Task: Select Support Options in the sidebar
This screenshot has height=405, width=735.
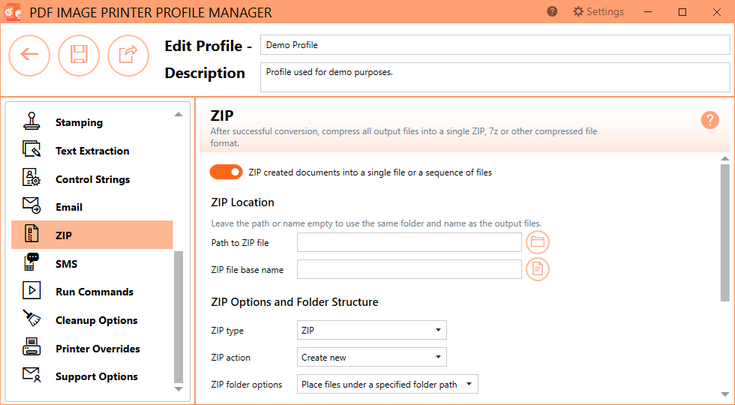Action: (92, 376)
